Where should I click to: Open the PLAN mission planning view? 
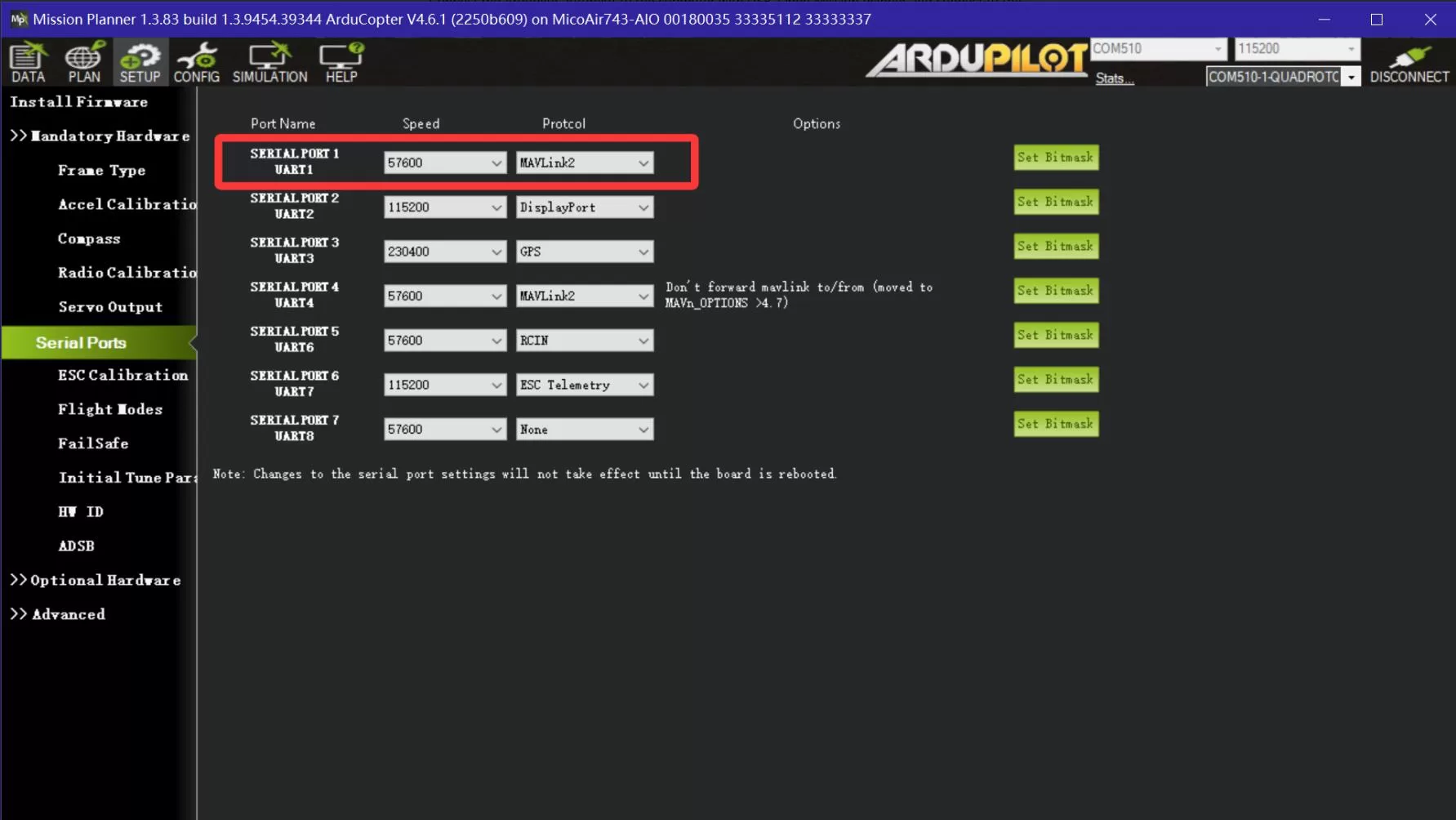[84, 62]
